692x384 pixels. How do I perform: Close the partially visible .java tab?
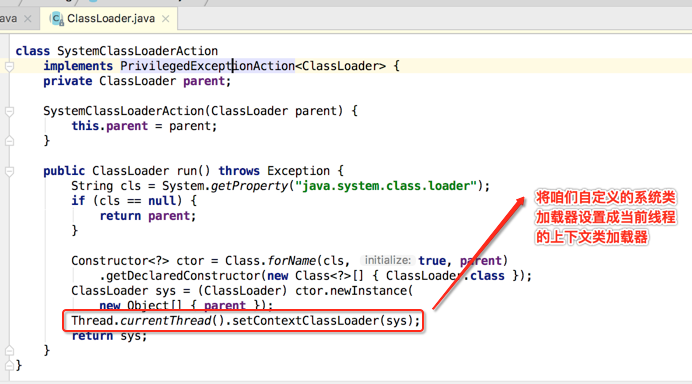[27, 19]
